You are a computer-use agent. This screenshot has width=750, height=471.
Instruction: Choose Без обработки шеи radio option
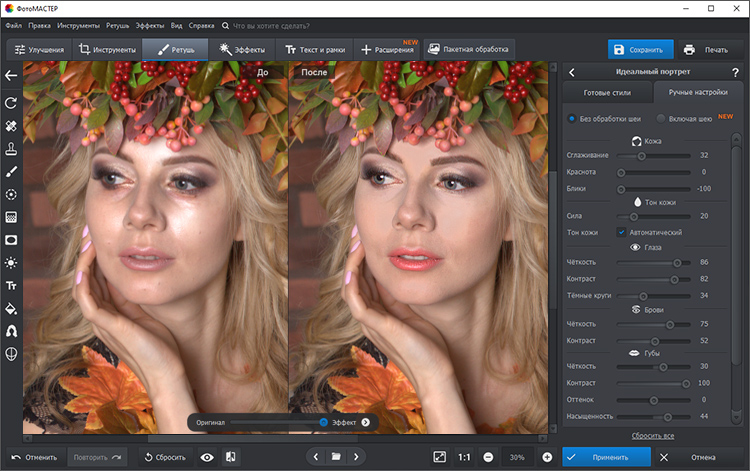coord(572,118)
